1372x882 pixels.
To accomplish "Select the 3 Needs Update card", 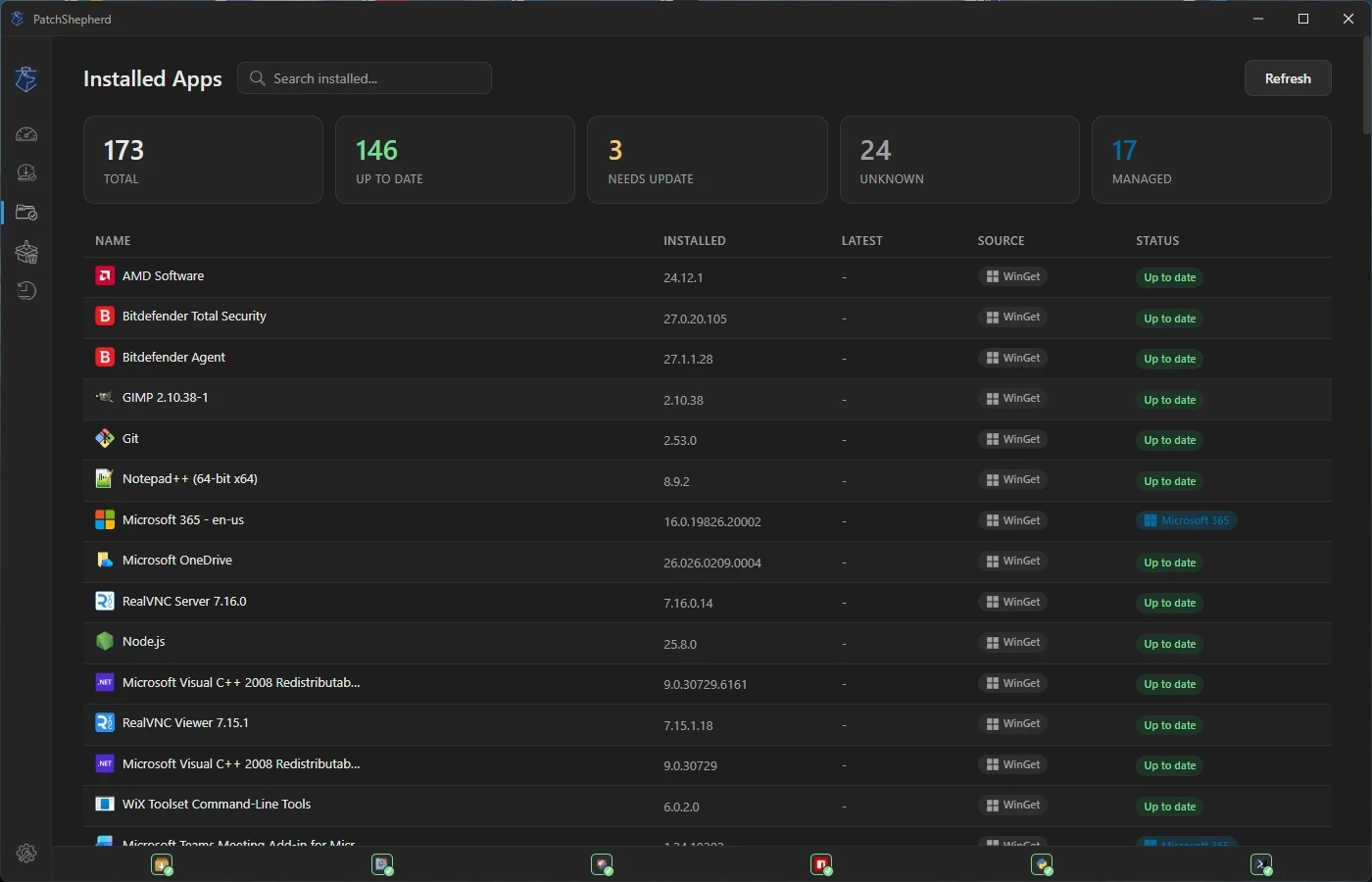I will click(x=707, y=160).
